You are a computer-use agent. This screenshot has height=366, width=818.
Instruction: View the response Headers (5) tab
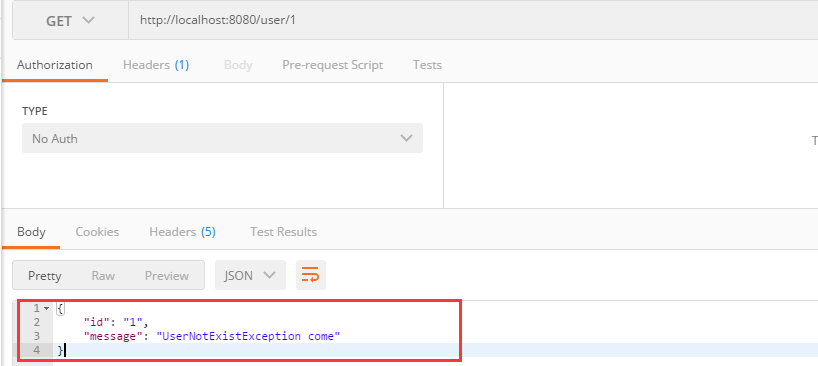(183, 231)
